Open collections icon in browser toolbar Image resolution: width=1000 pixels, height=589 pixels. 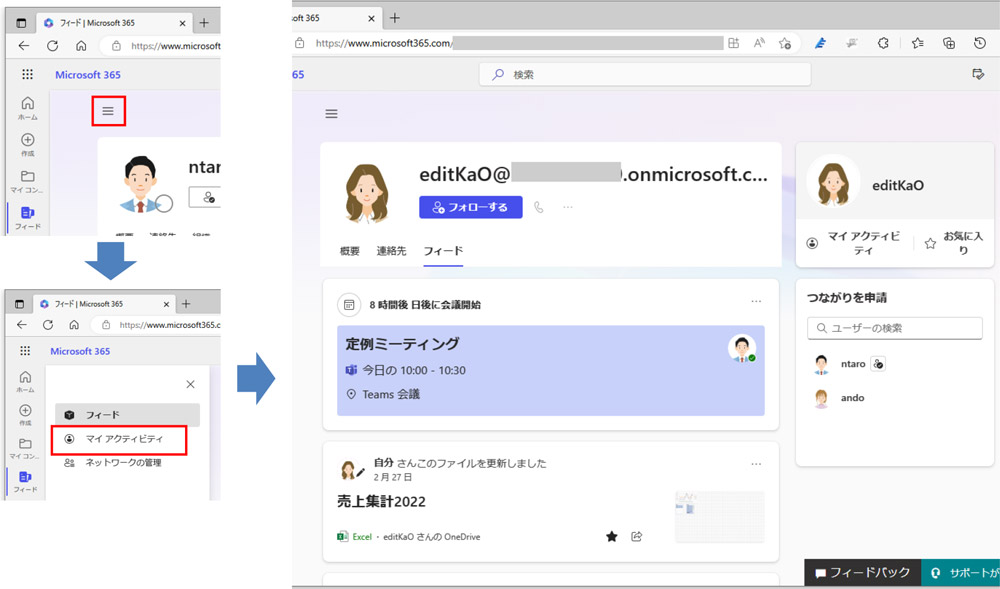point(949,43)
